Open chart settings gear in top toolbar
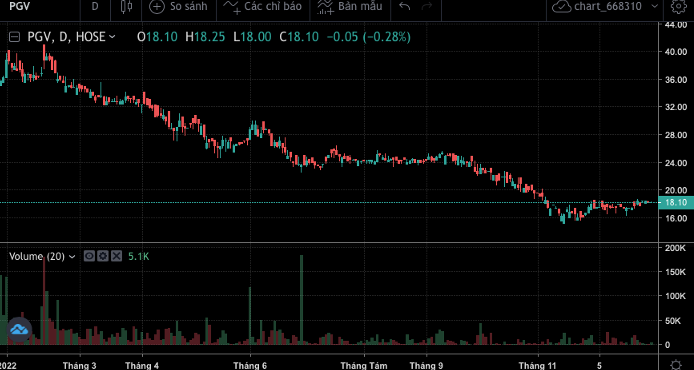The image size is (694, 370). point(678,6)
